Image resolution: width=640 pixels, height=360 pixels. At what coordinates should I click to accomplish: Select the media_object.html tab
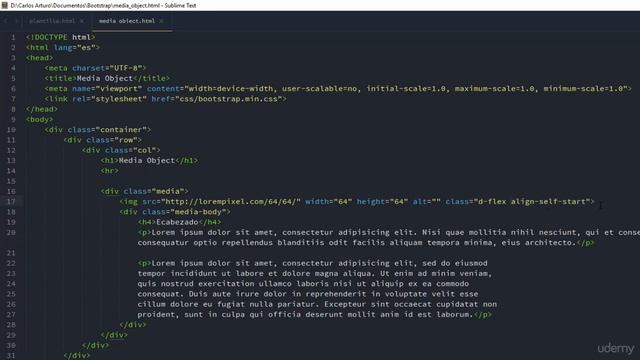click(127, 21)
